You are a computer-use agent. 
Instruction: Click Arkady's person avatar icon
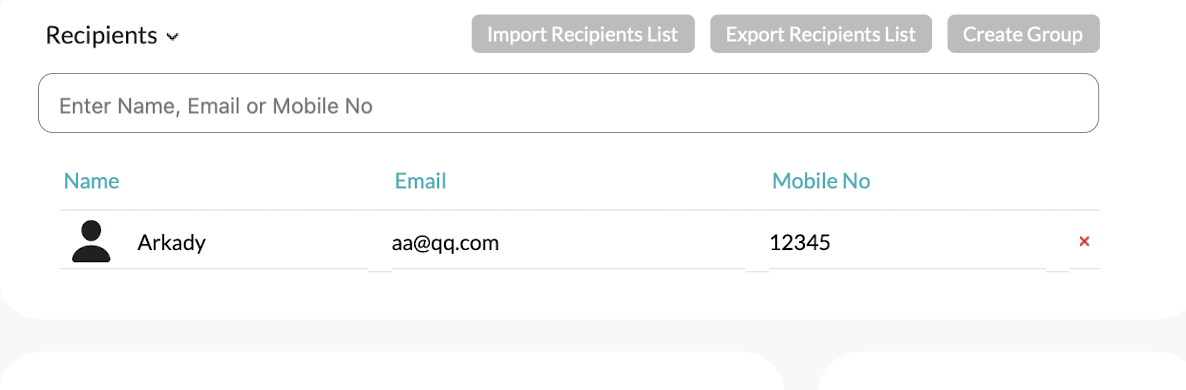click(x=92, y=242)
